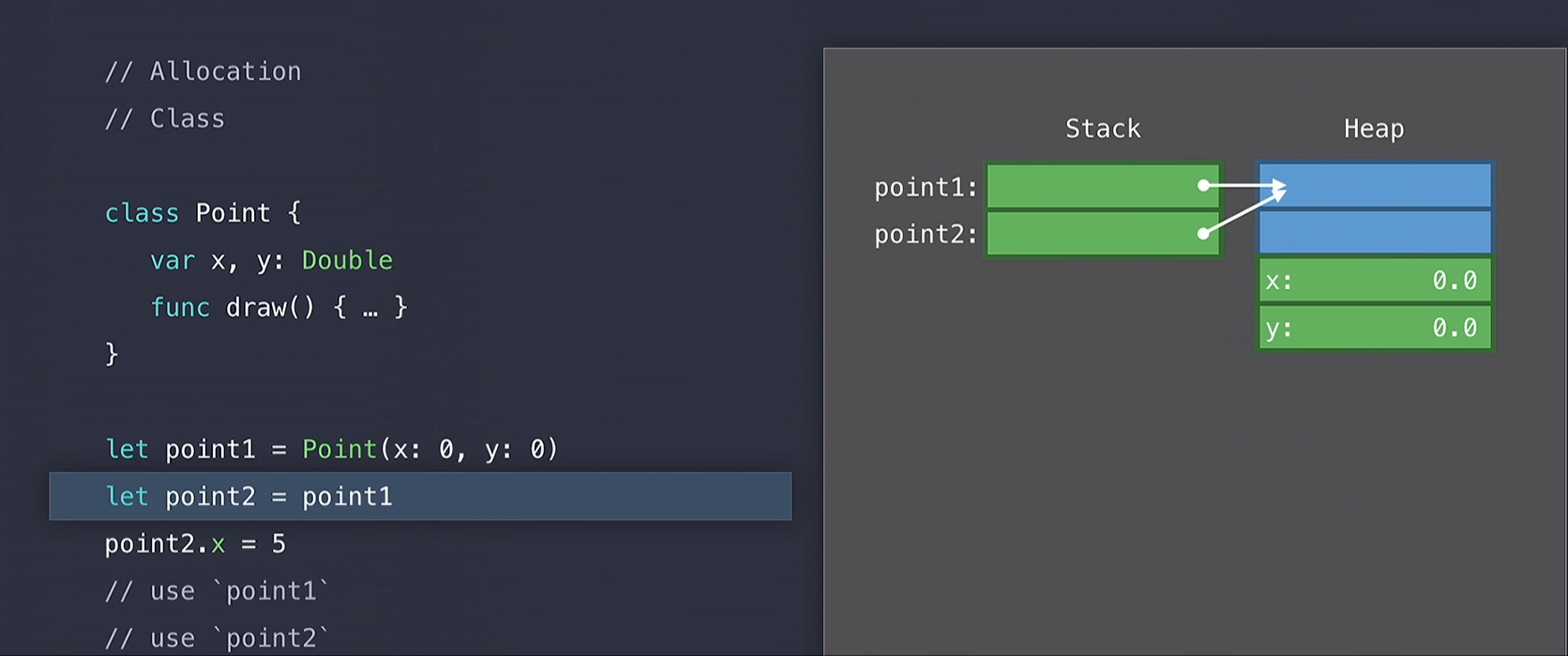Click the "point1:" label beside the stack
Viewport: 1568px width, 656px height.
pos(926,188)
